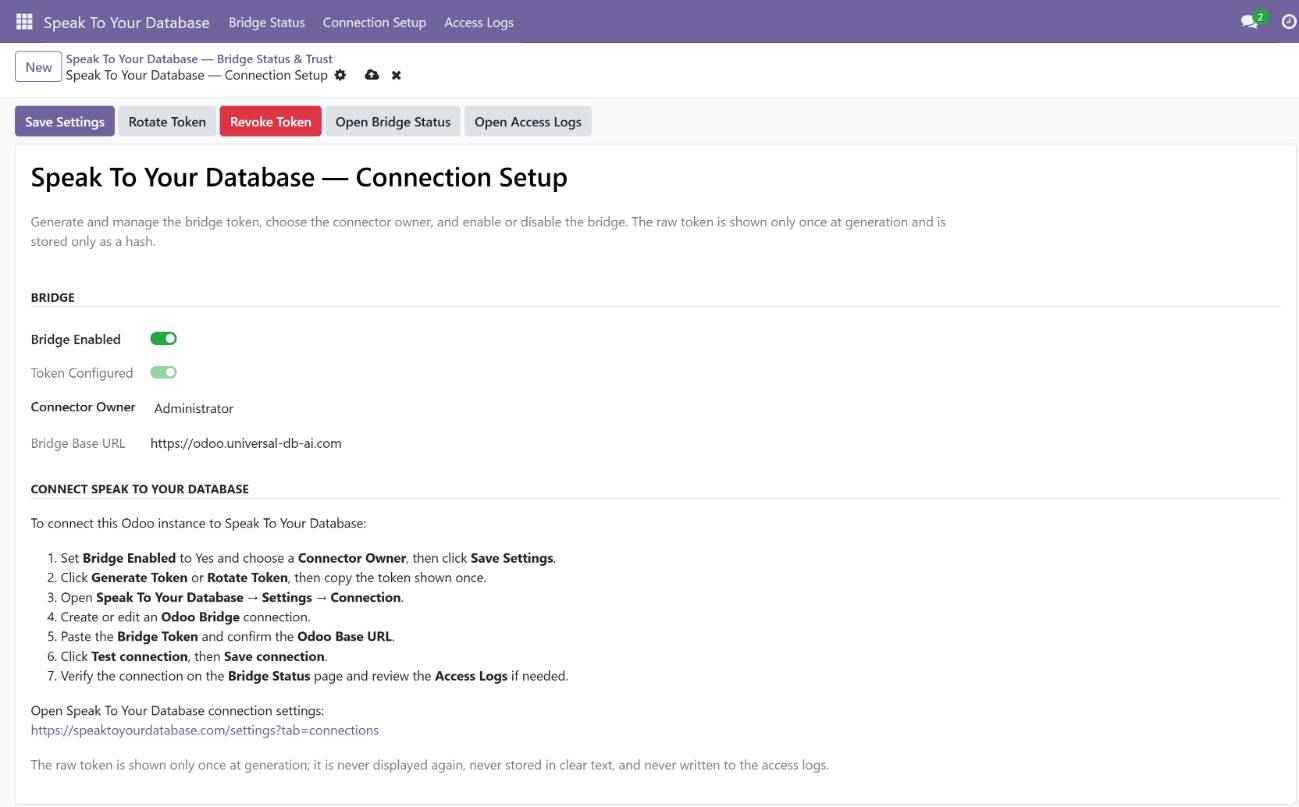Click the CONNECT SPEAK TO YOUR DATABASE heading
Viewport: 1299px width, 807px height.
140,489
